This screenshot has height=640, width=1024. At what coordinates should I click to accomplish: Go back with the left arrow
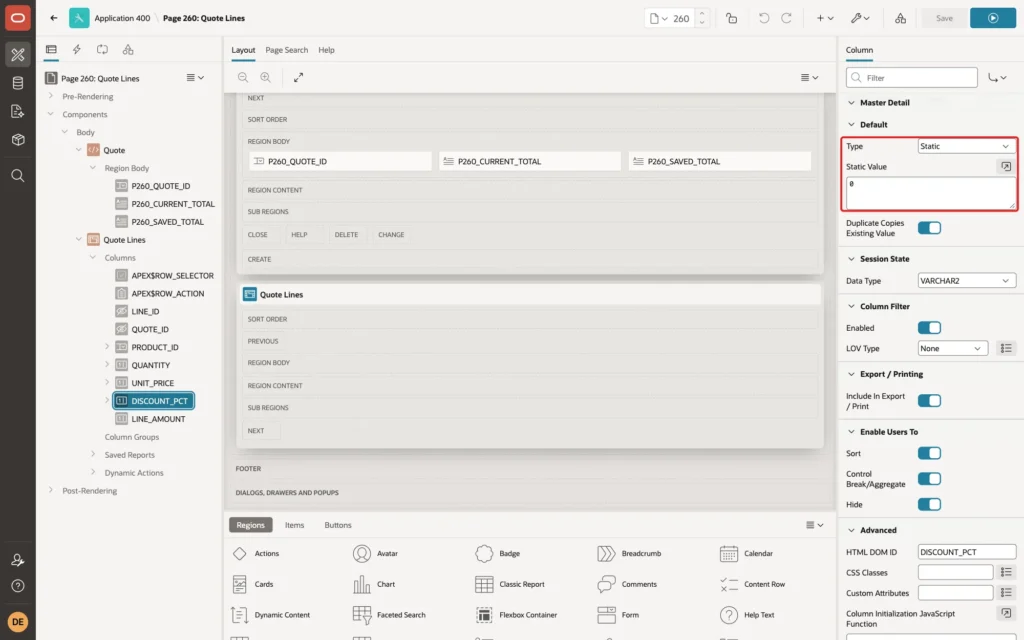[54, 18]
